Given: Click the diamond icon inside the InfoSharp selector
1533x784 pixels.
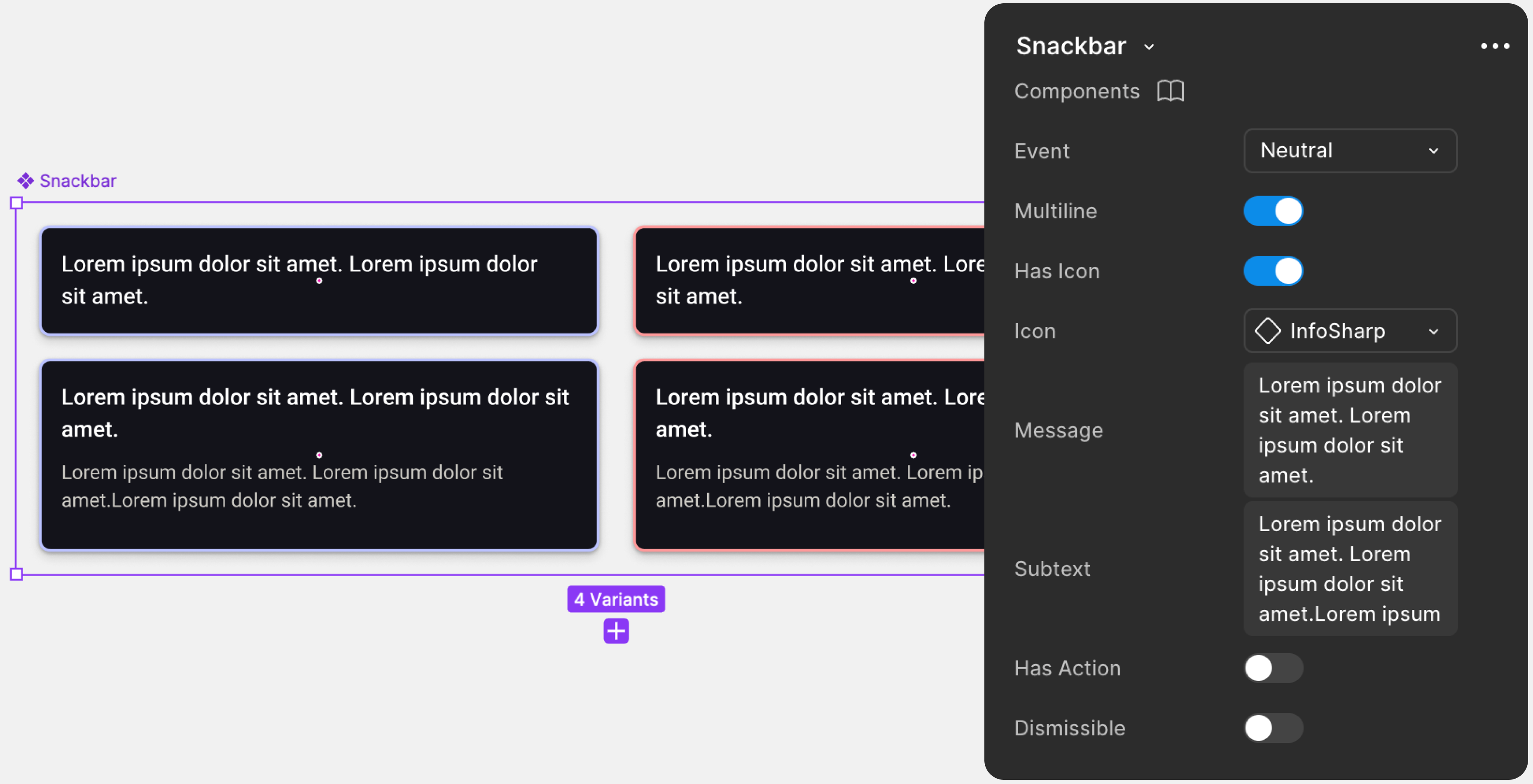Looking at the screenshot, I should 1268,331.
